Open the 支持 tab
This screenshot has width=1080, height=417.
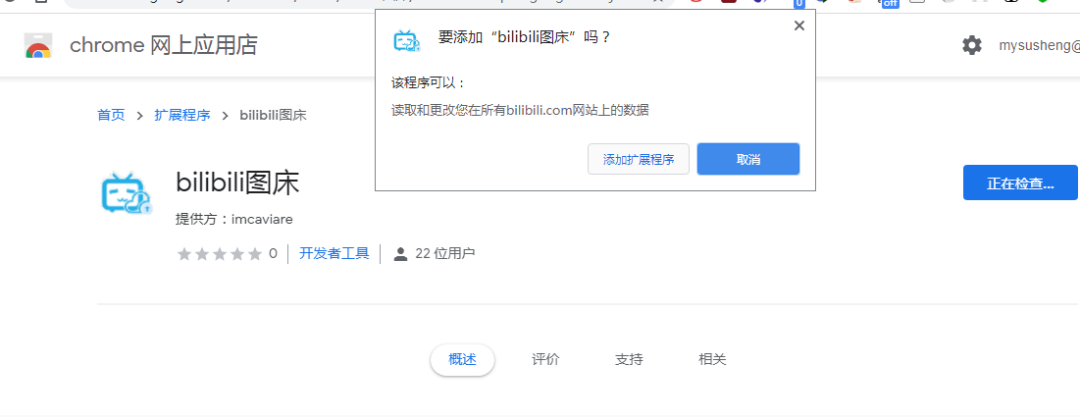click(x=629, y=360)
